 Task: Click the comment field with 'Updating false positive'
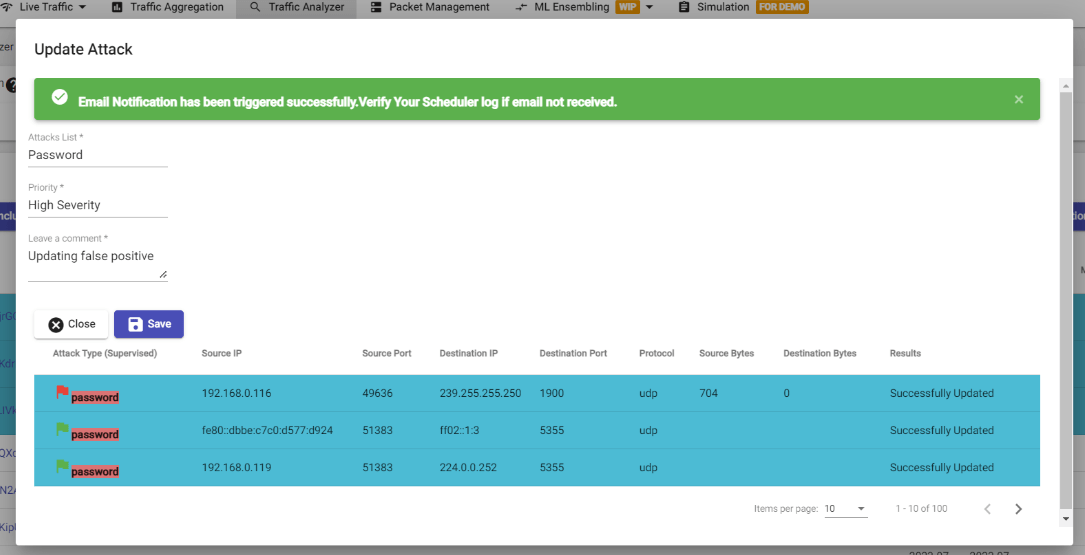click(98, 263)
